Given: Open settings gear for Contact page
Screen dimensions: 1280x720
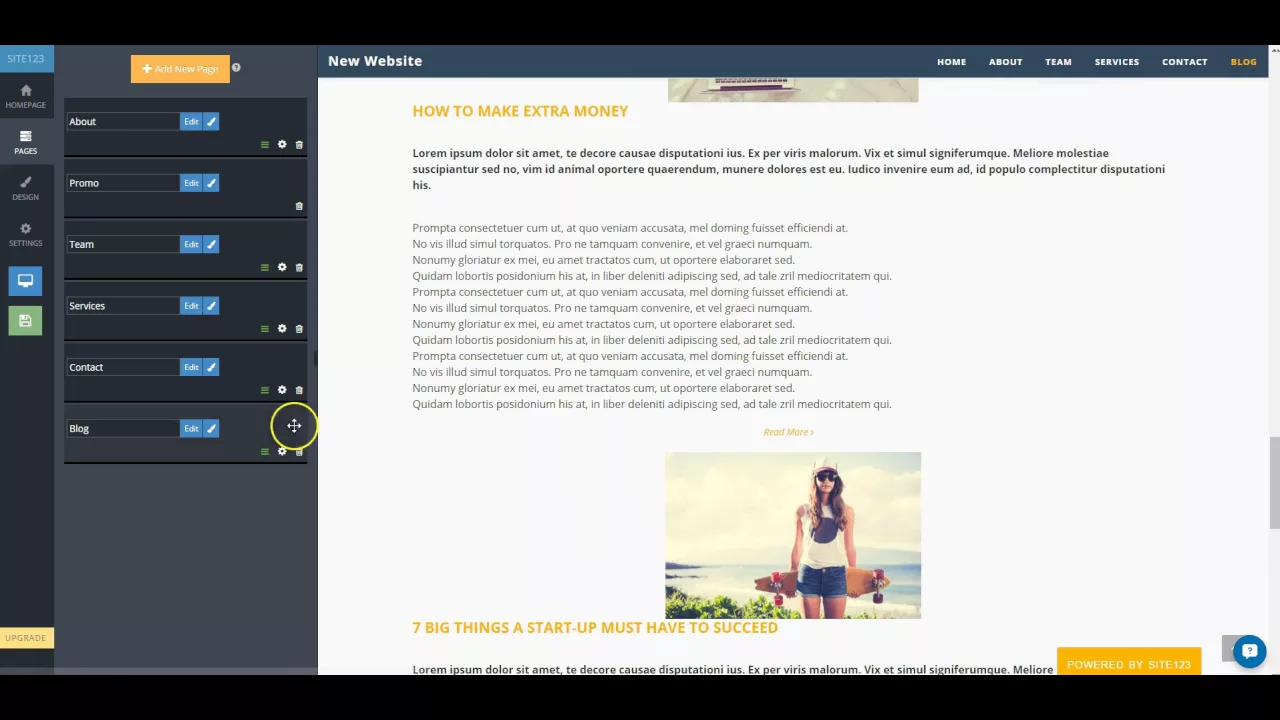Looking at the screenshot, I should [x=282, y=390].
